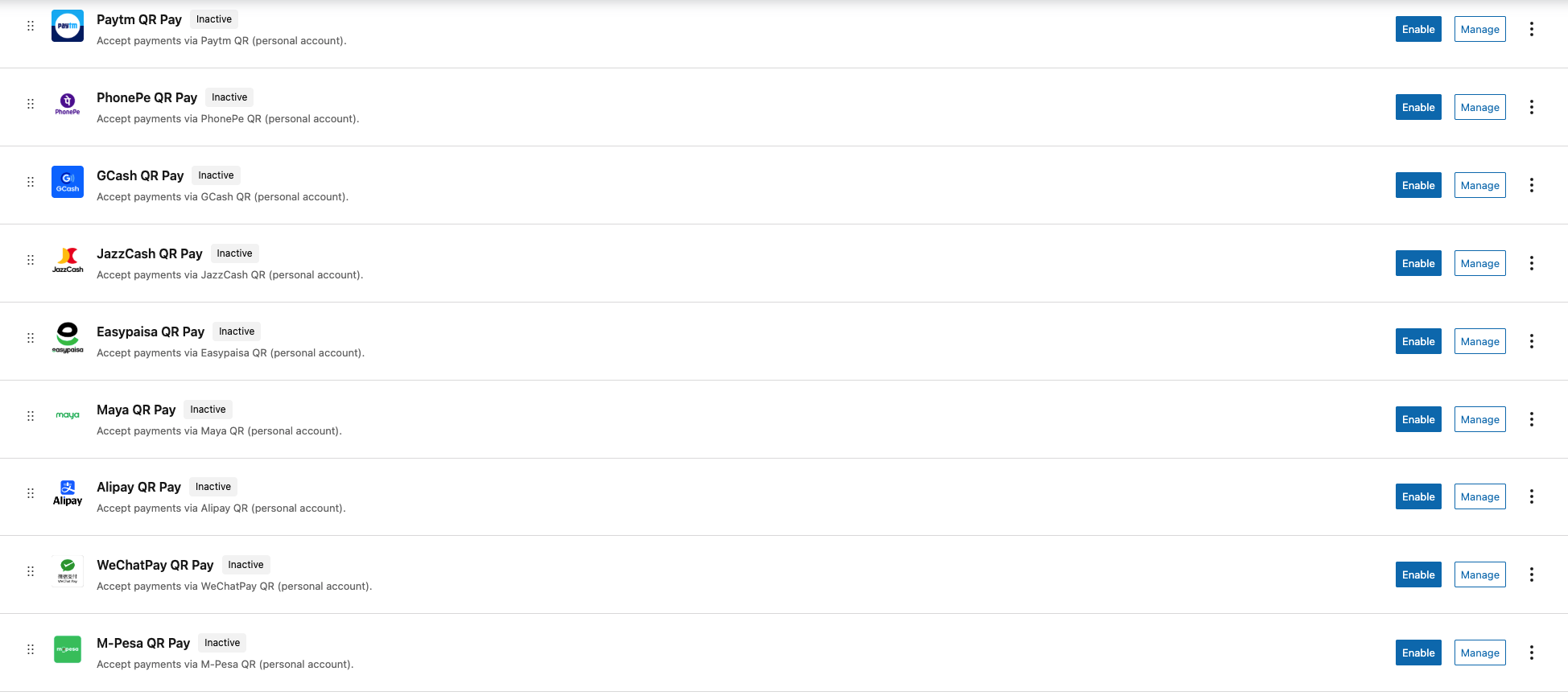The height and width of the screenshot is (700, 1568).
Task: Click the Alipay logo icon
Action: coord(68,493)
